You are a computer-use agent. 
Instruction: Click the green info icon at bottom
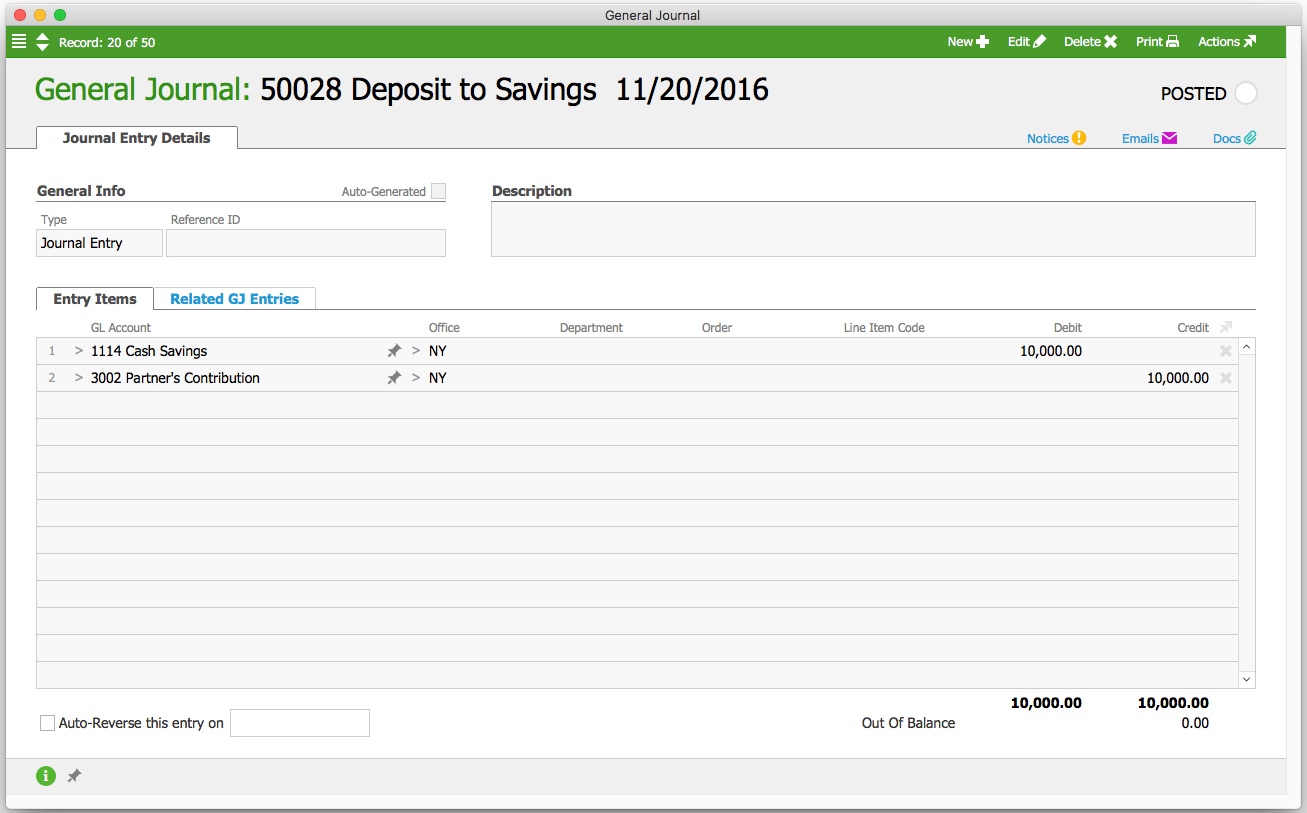click(46, 775)
